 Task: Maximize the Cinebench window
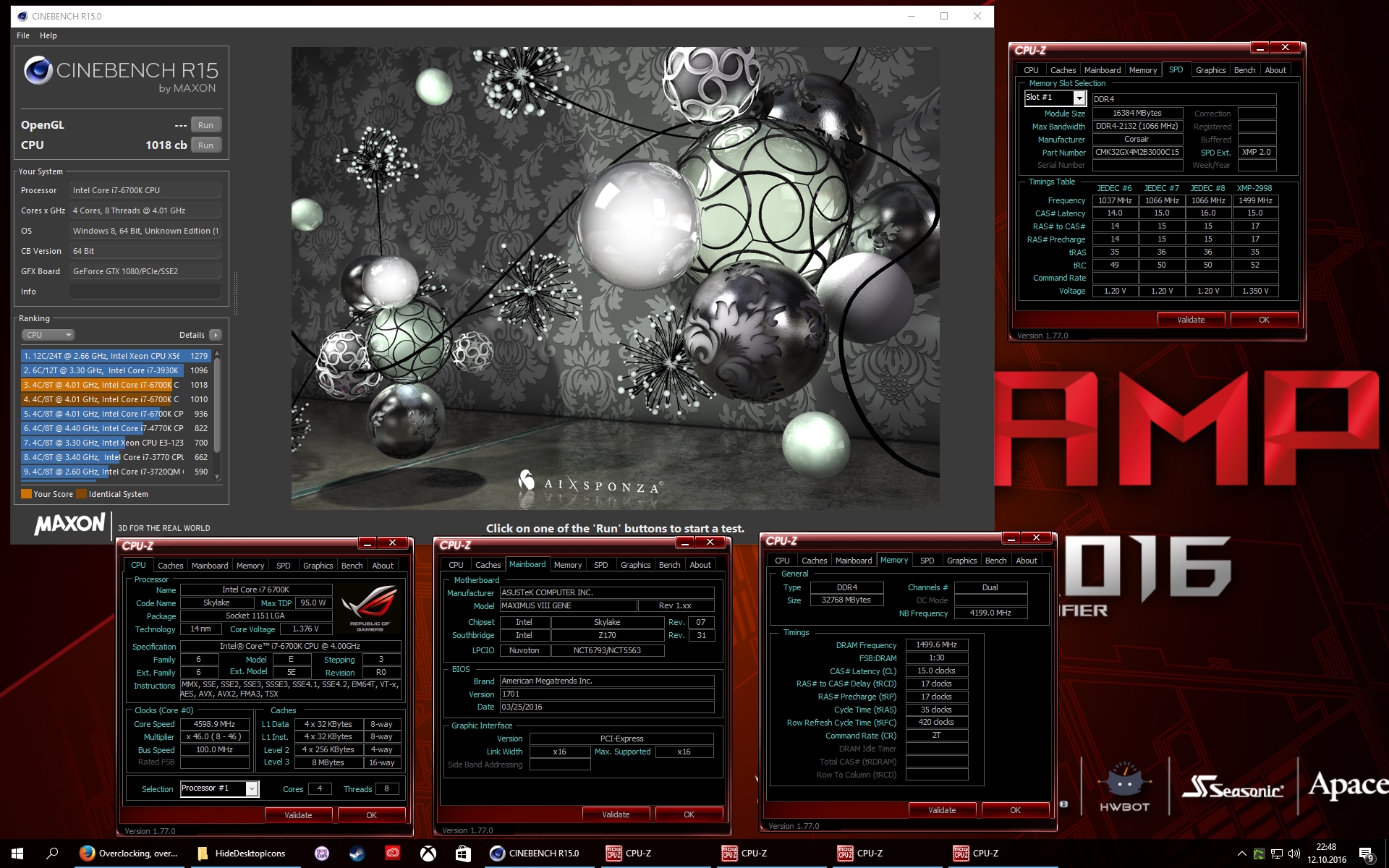click(944, 16)
